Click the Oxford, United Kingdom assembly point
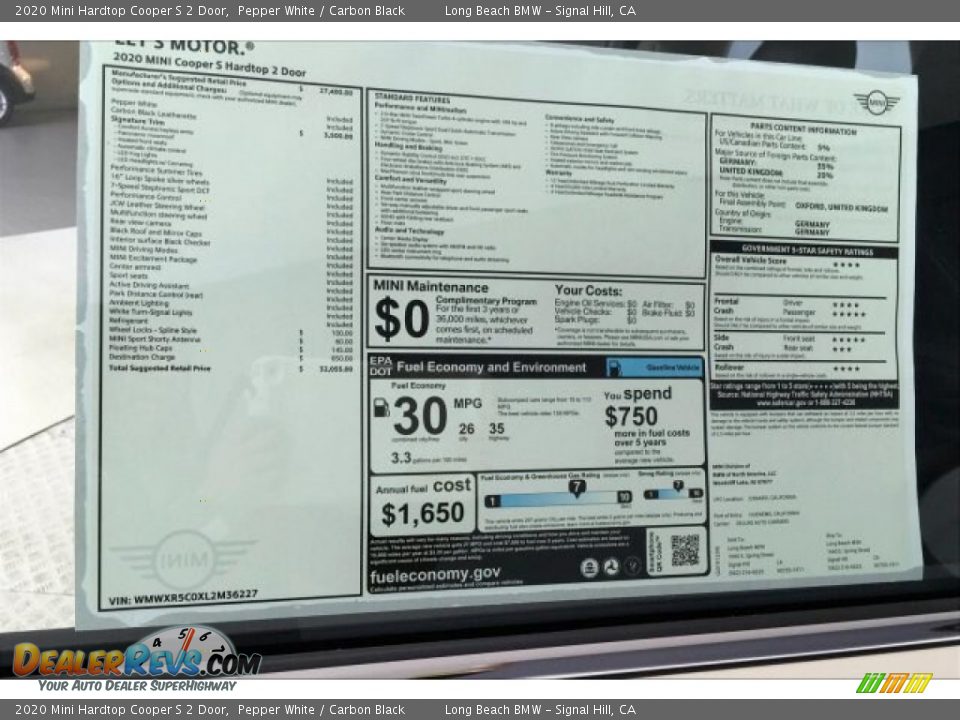 (x=841, y=208)
